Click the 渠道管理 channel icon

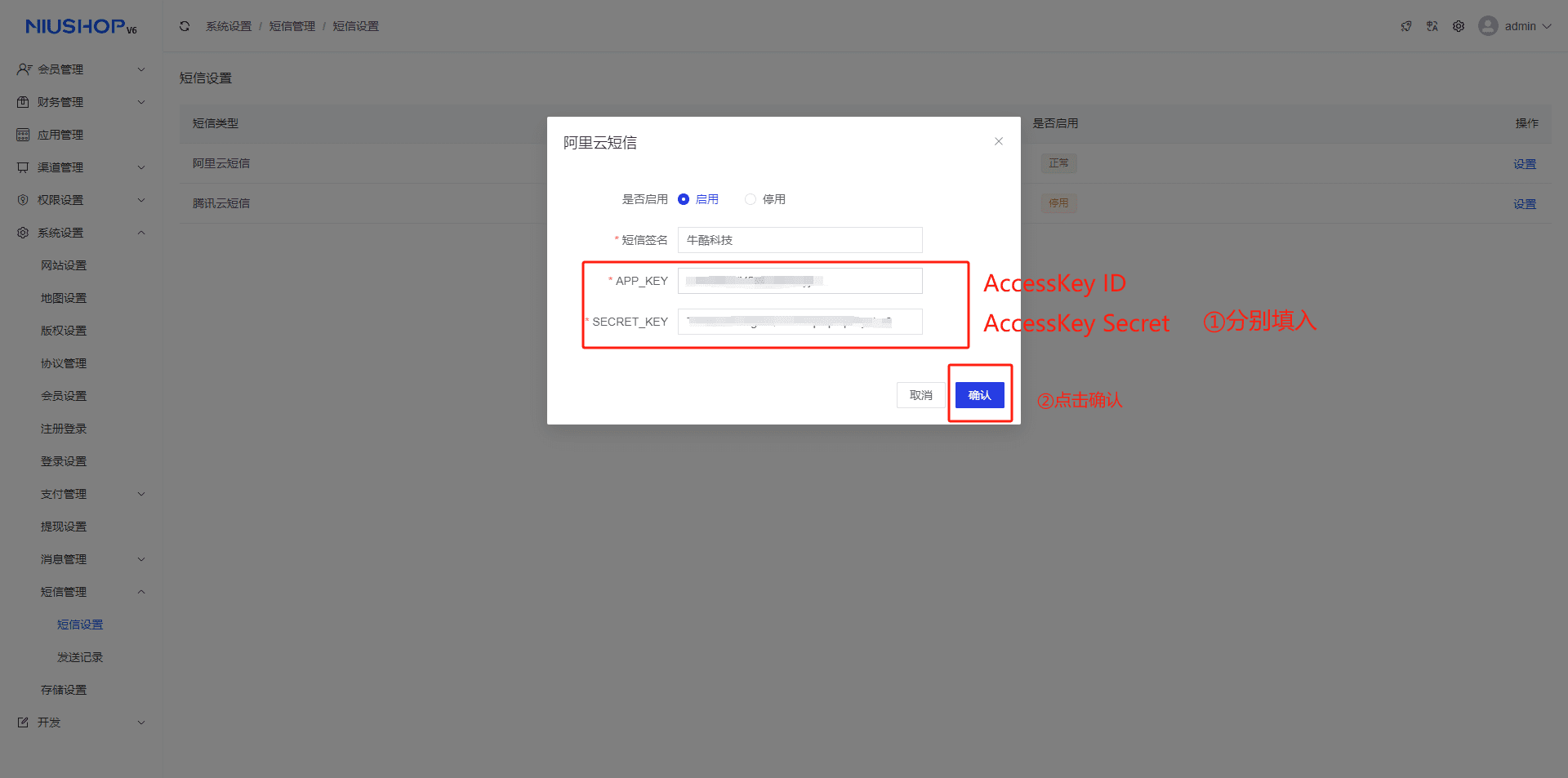pyautogui.click(x=23, y=167)
